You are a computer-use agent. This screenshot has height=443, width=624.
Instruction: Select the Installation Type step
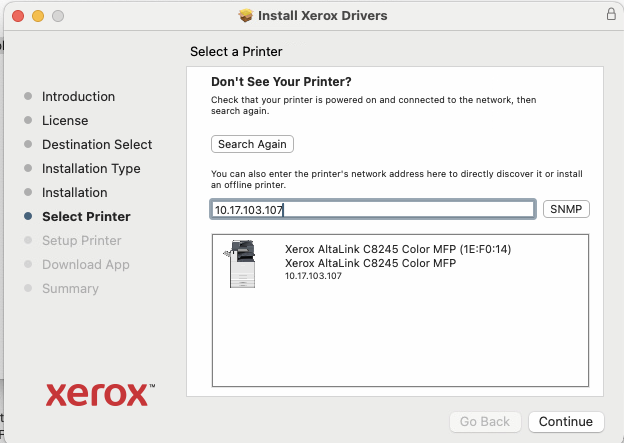pyautogui.click(x=91, y=168)
